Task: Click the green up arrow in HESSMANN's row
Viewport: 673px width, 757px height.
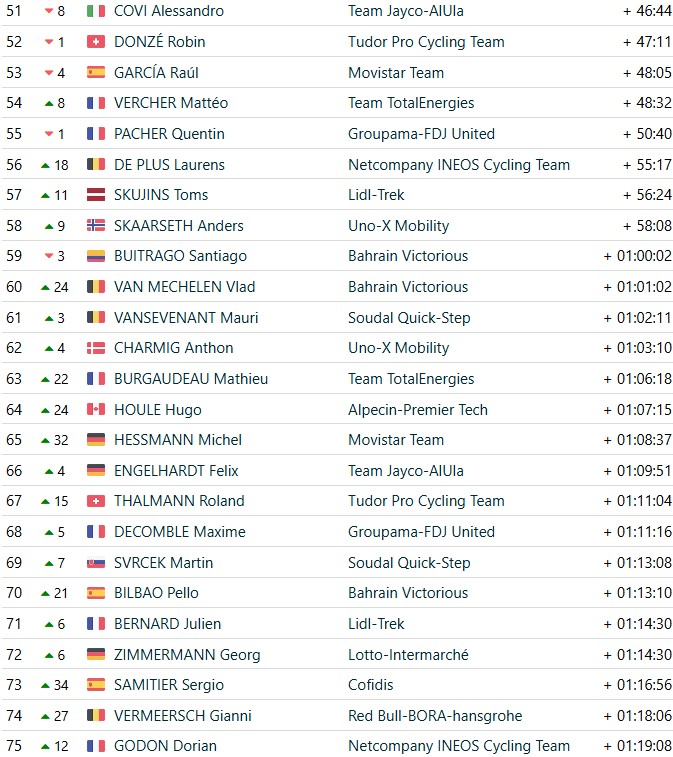Action: [45, 440]
